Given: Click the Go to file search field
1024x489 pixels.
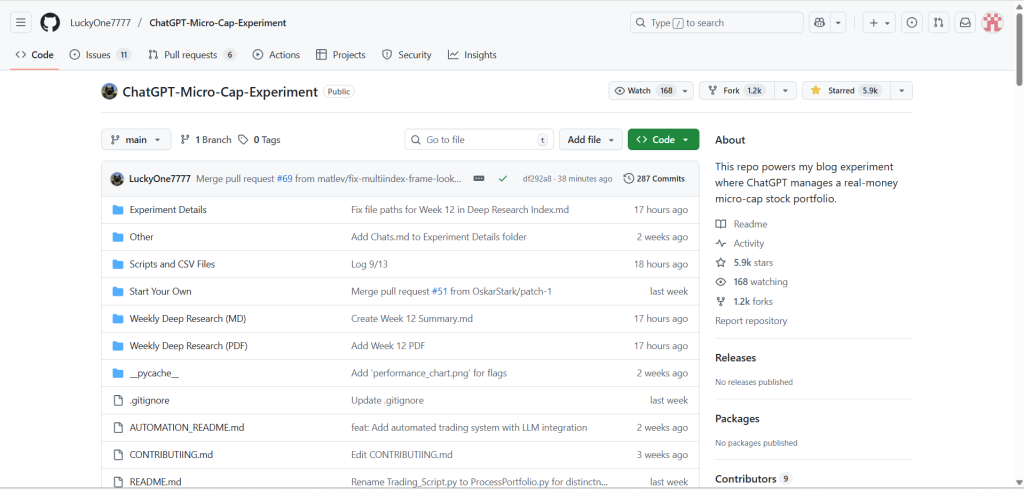Looking at the screenshot, I should 479,140.
